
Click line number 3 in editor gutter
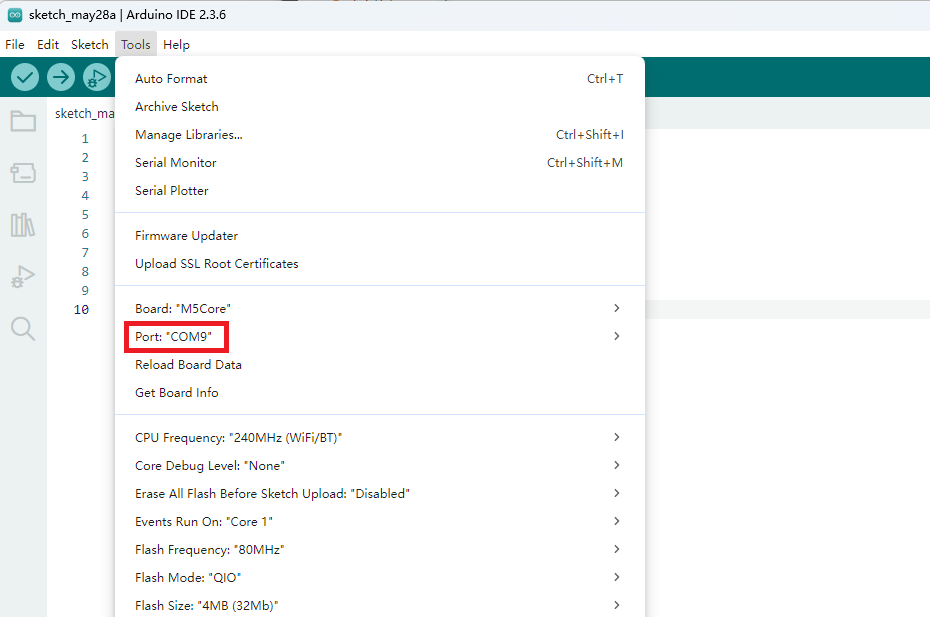pos(85,177)
